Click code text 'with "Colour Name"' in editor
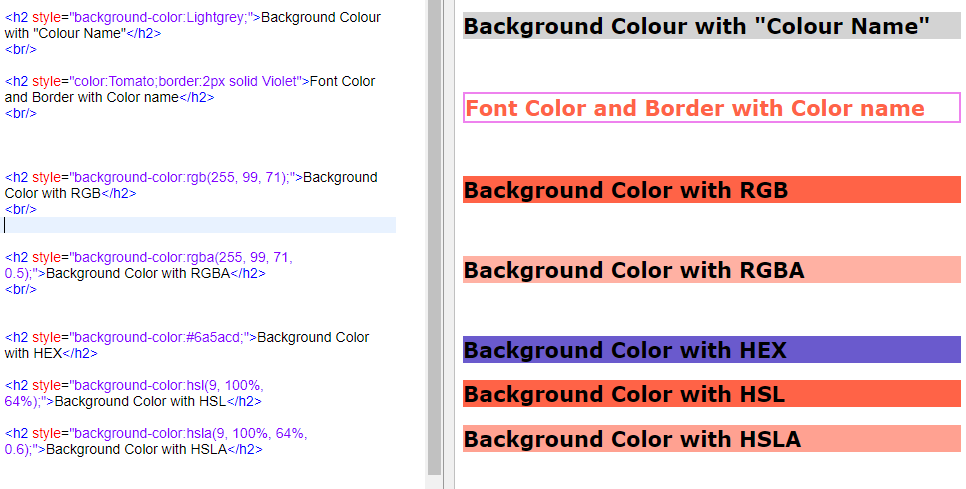This screenshot has height=489, width=966. [x=65, y=33]
